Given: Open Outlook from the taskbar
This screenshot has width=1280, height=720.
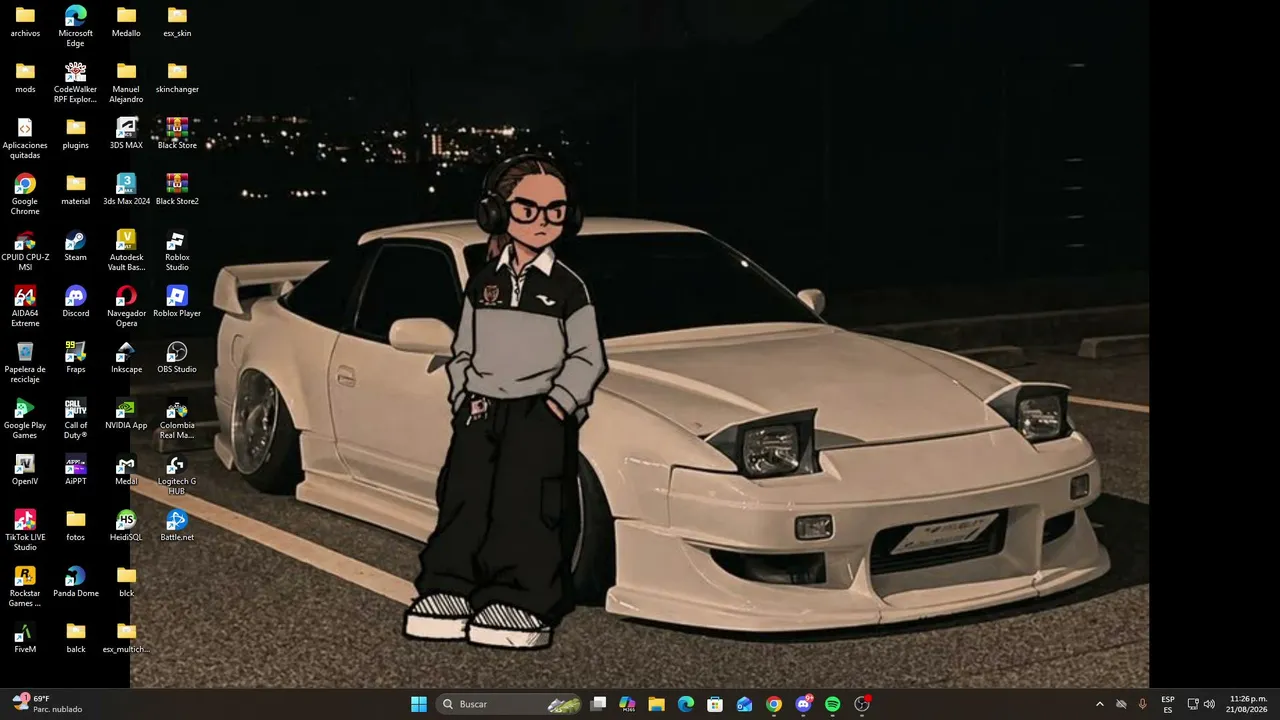Looking at the screenshot, I should pyautogui.click(x=744, y=704).
